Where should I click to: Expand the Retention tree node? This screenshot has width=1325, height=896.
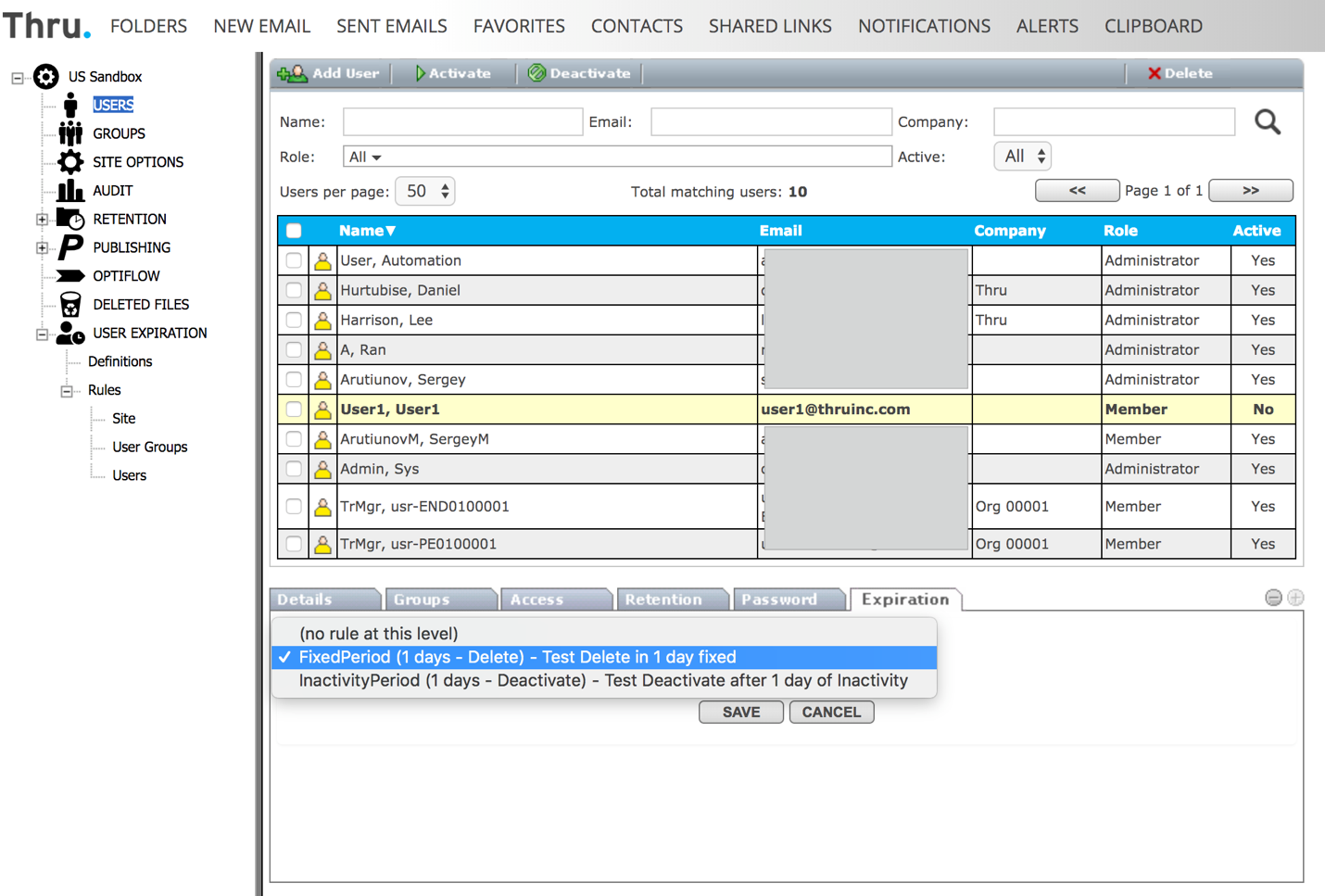42,220
